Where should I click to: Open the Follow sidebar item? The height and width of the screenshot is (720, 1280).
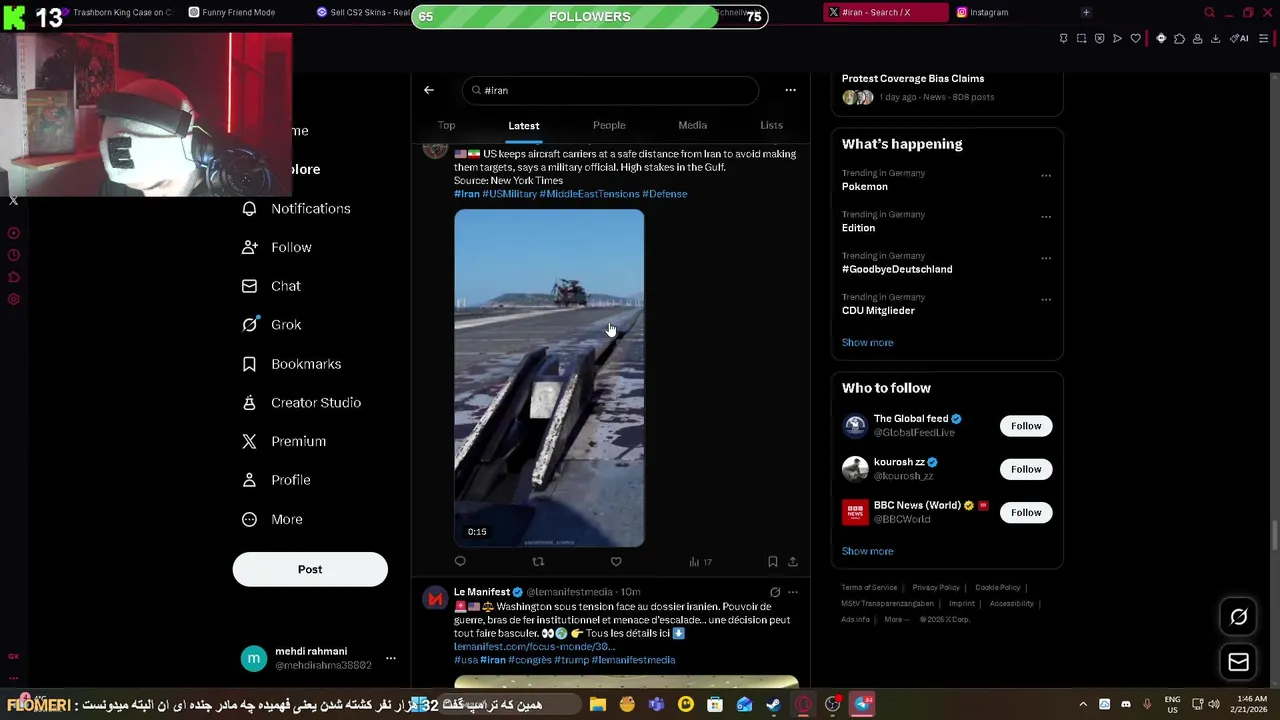click(277, 247)
